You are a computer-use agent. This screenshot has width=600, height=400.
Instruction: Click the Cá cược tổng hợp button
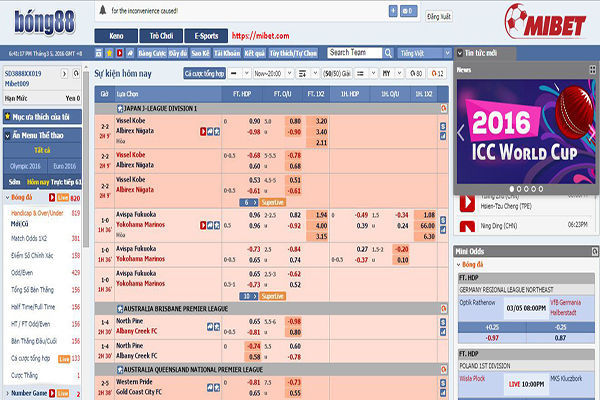click(x=204, y=73)
